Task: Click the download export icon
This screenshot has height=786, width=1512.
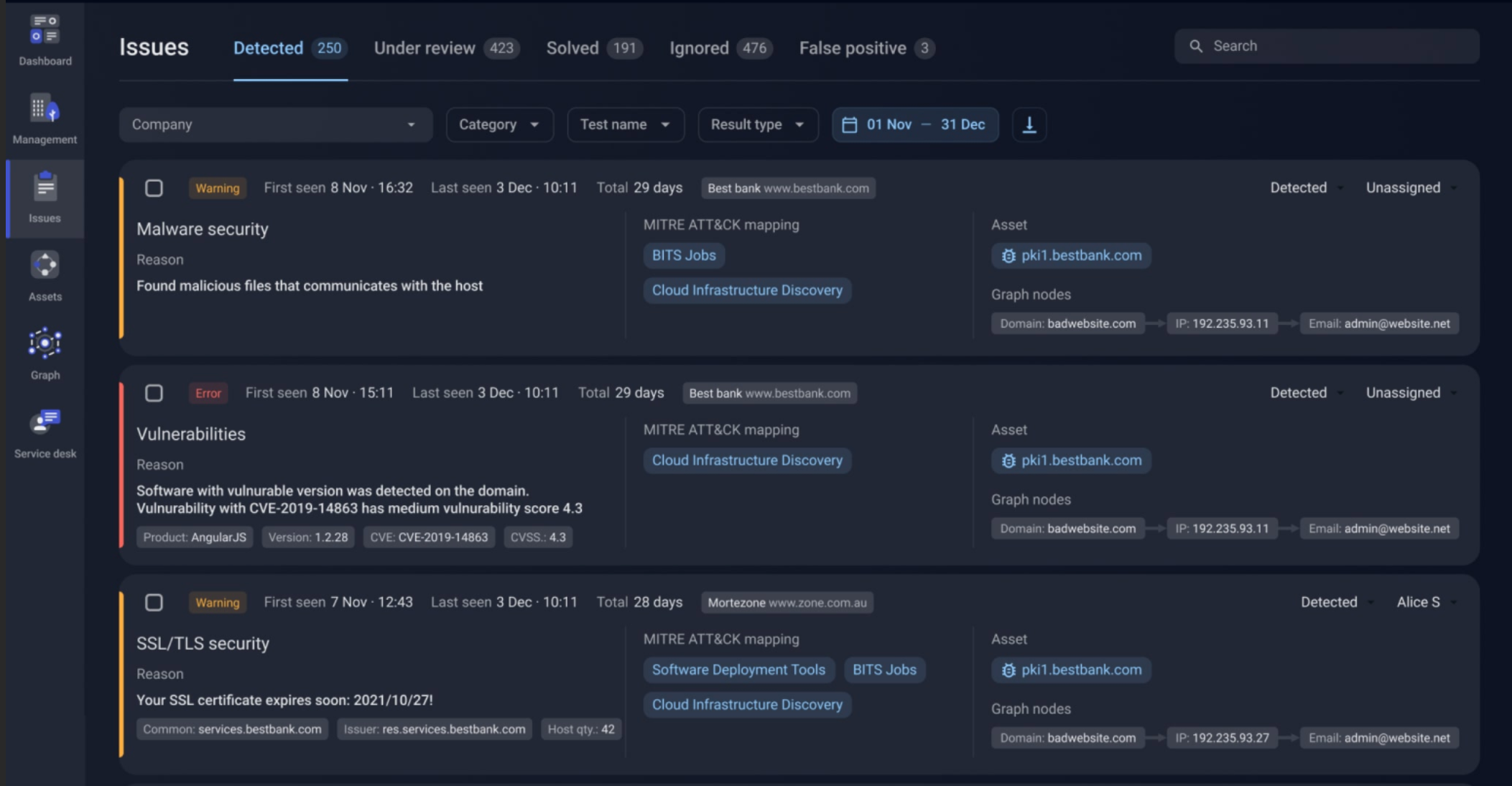Action: (1029, 125)
